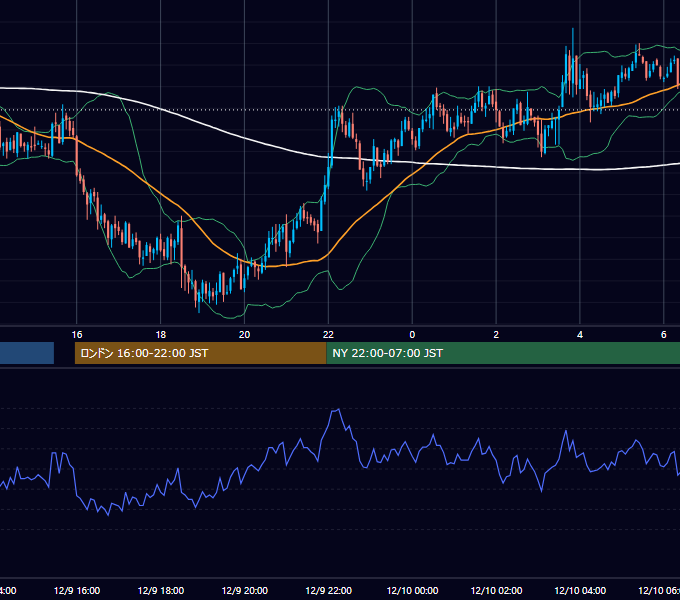Click the upper axis hour label 6
This screenshot has width=680, height=600.
click(x=664, y=335)
